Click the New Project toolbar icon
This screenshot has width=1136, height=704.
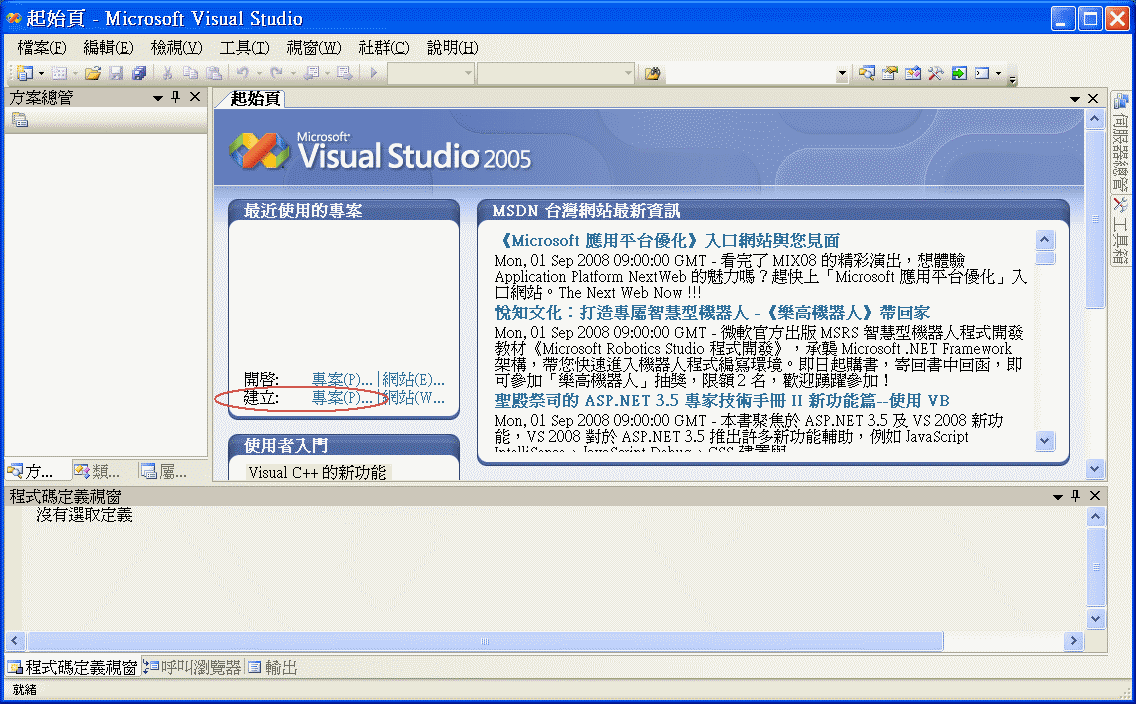25,73
